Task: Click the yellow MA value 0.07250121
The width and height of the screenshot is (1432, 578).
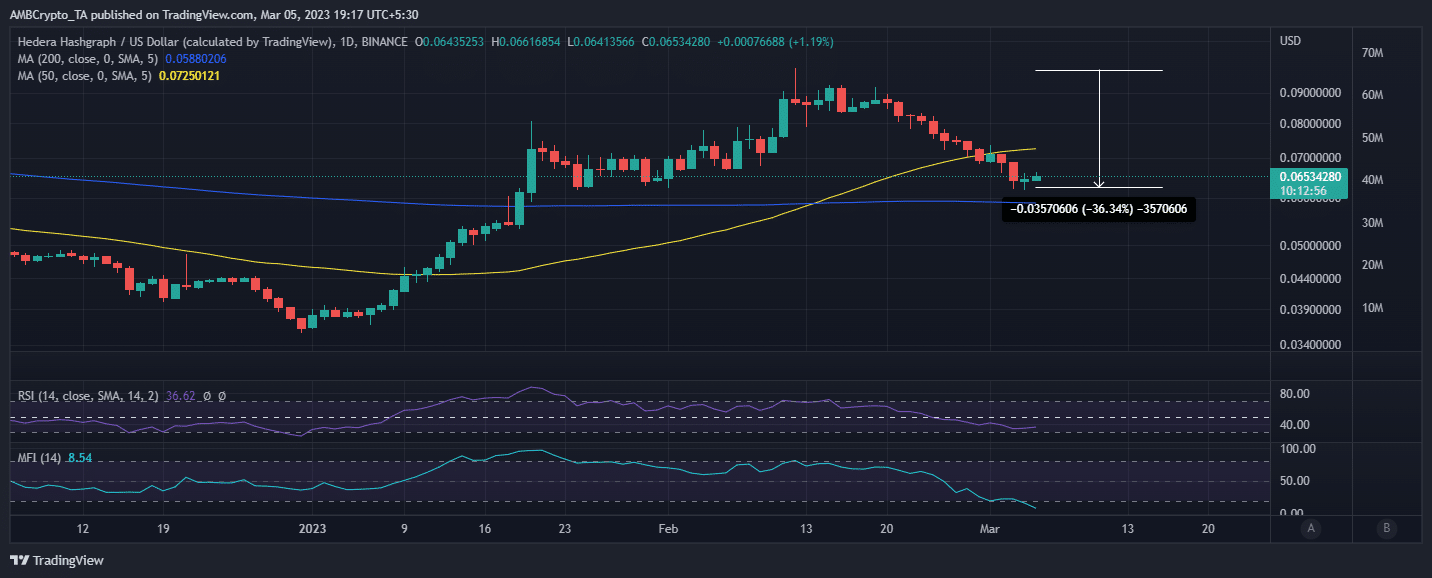Action: point(187,76)
